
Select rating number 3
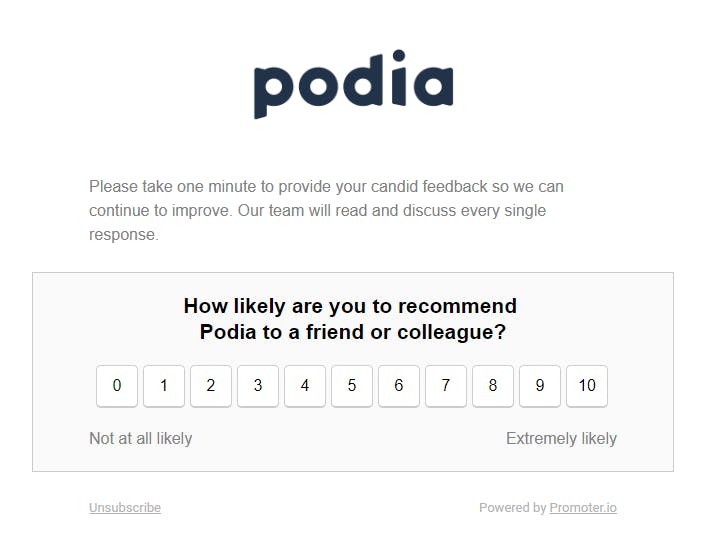pyautogui.click(x=258, y=386)
